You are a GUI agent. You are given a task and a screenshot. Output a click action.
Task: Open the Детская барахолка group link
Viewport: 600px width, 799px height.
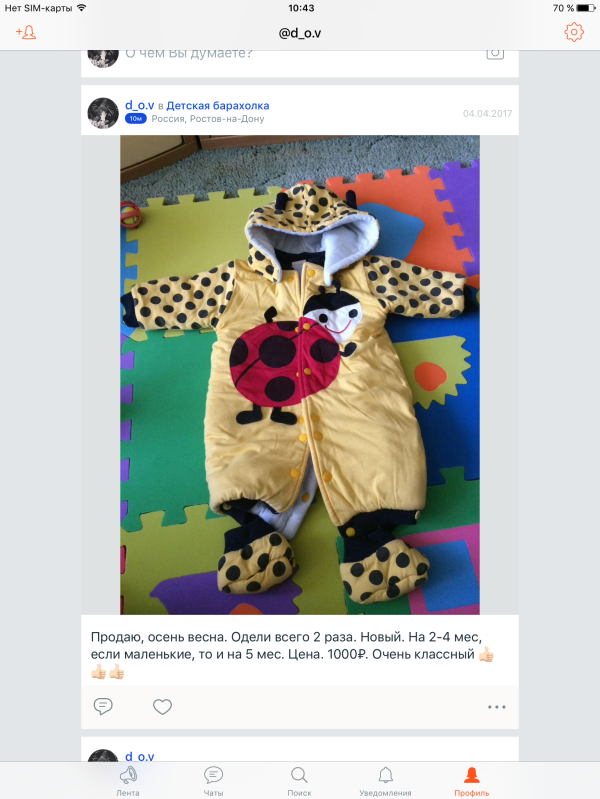pos(218,105)
